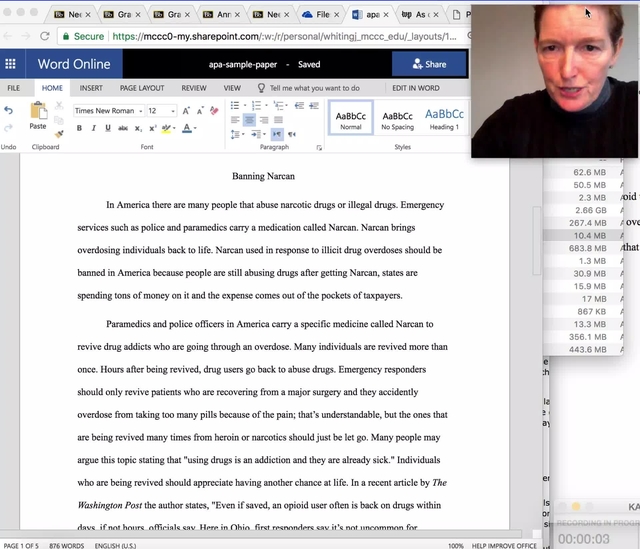This screenshot has width=640, height=549.
Task: Open the FILE menu tab
Action: tap(13, 88)
